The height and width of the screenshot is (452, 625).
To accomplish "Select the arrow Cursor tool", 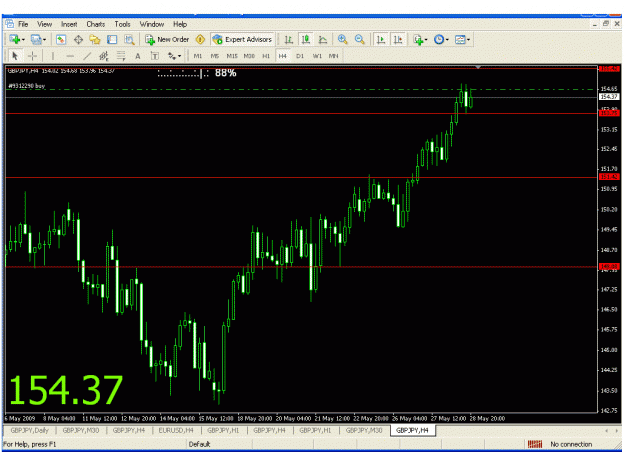I will [15, 56].
